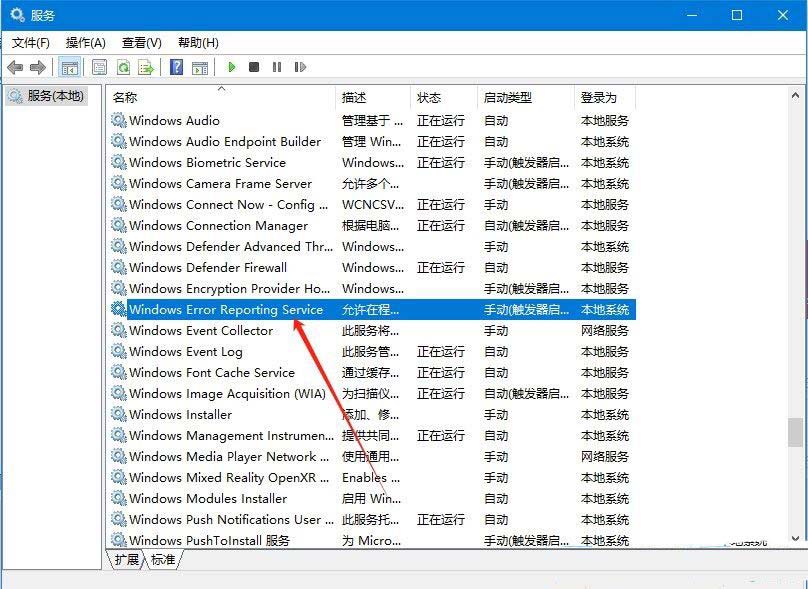The image size is (808, 589).
Task: Restart the selected service
Action: pyautogui.click(x=301, y=67)
